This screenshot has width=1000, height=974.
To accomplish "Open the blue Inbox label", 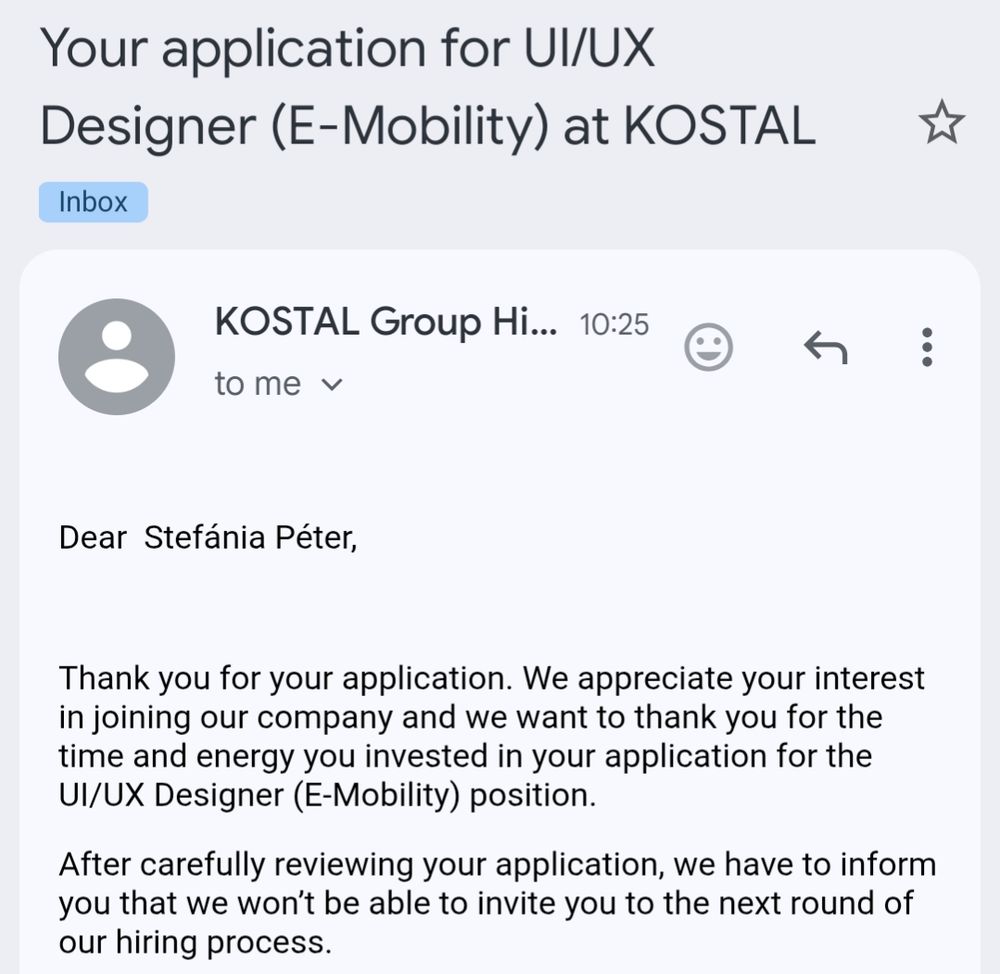I will pyautogui.click(x=93, y=202).
